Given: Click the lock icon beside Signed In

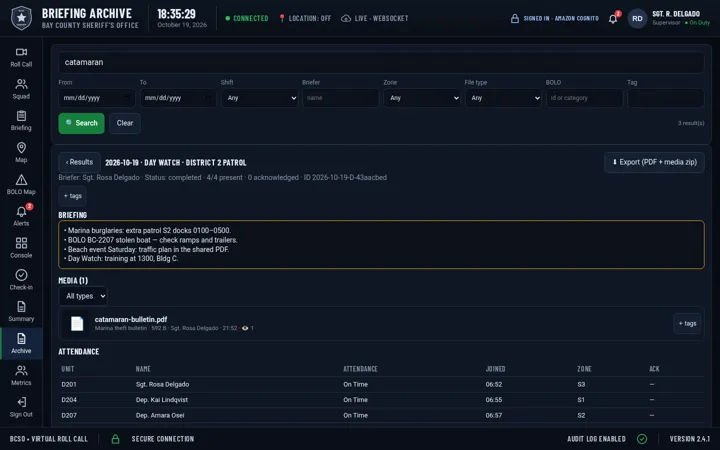Looking at the screenshot, I should pyautogui.click(x=515, y=18).
